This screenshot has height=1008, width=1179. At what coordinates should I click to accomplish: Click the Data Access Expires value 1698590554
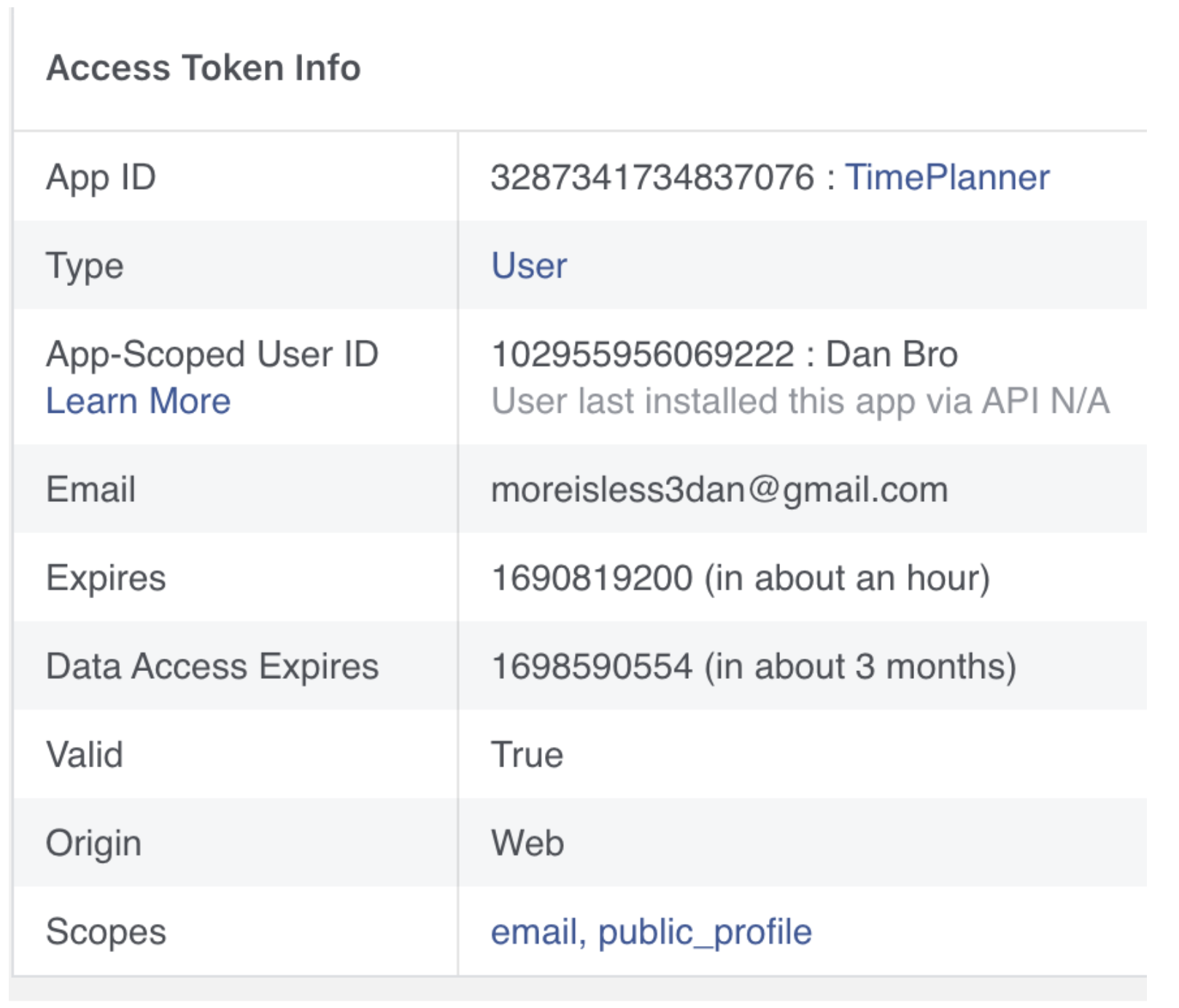pyautogui.click(x=592, y=667)
